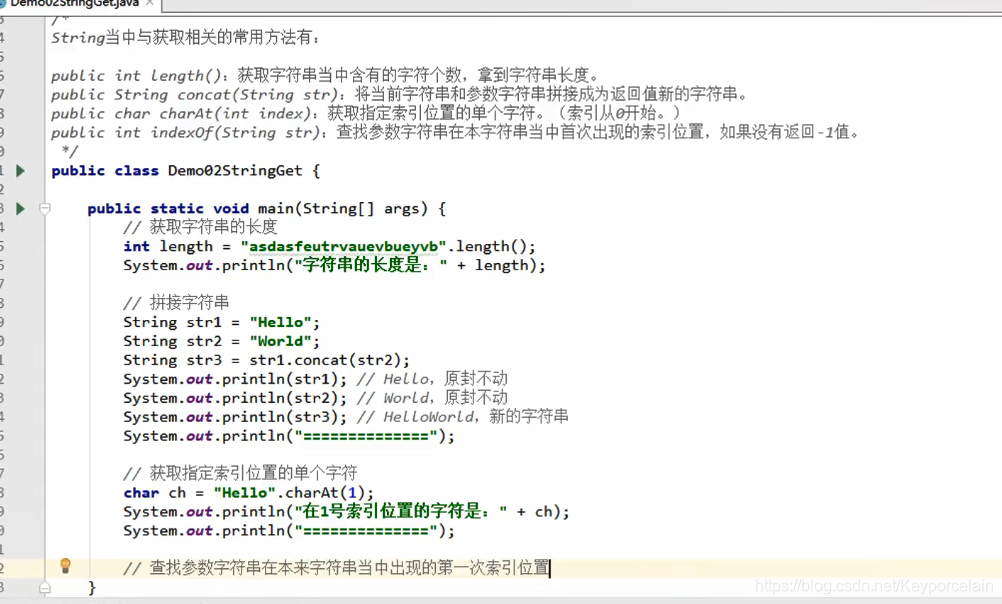This screenshot has height=604, width=1002.
Task: Click closing brace of main method
Action: pos(92,587)
